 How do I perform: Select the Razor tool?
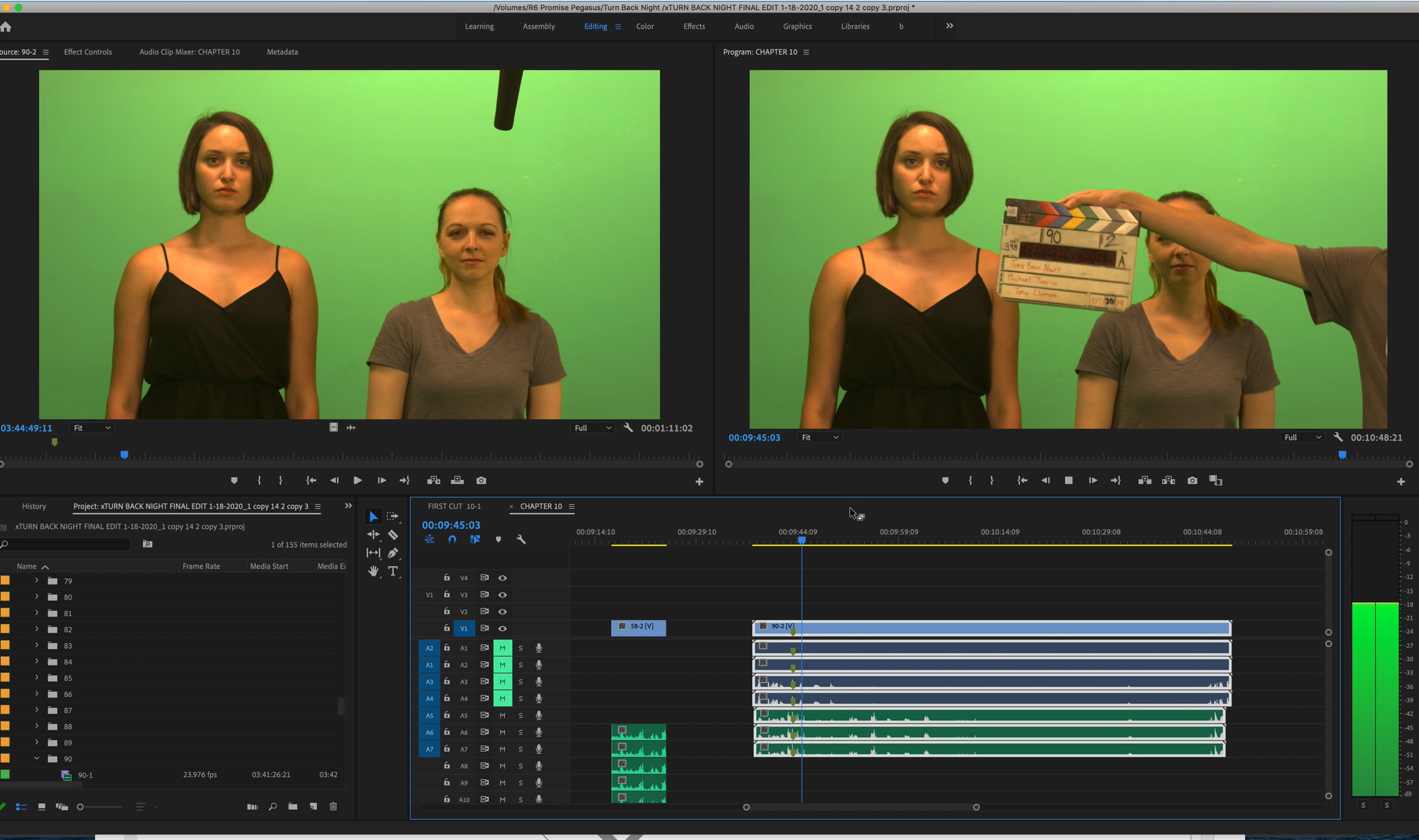click(x=393, y=535)
